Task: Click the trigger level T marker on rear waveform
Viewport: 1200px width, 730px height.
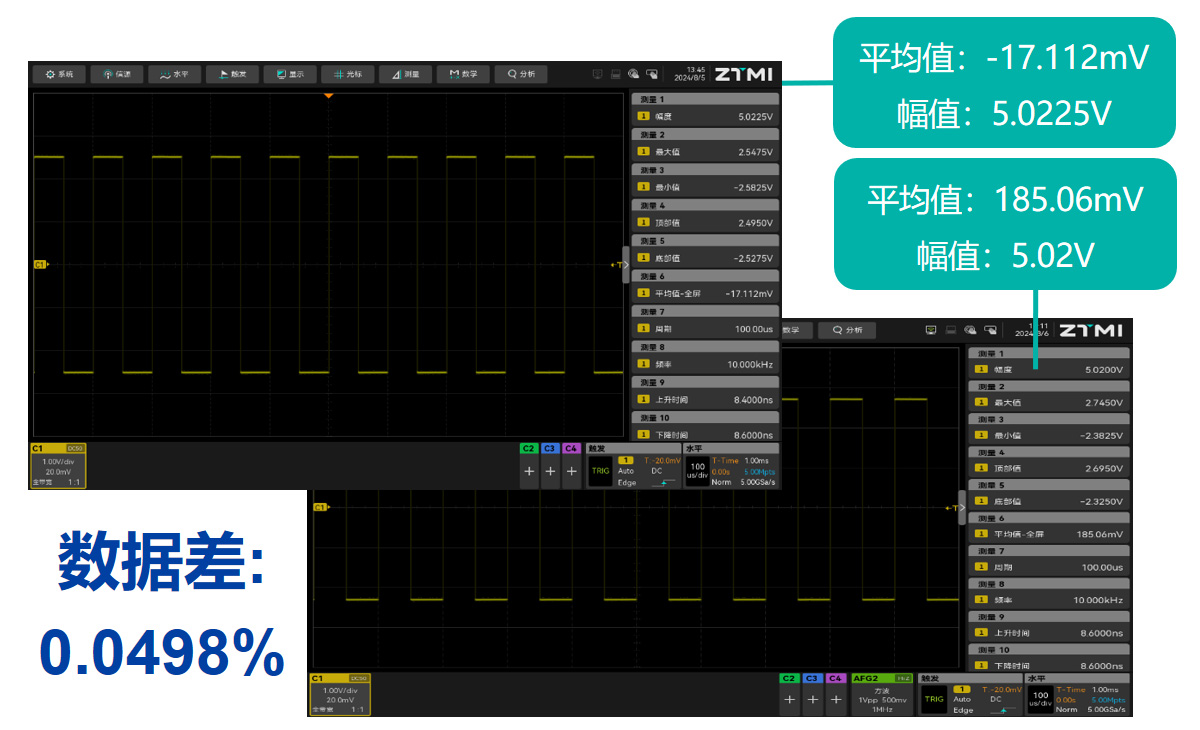Action: [950, 508]
